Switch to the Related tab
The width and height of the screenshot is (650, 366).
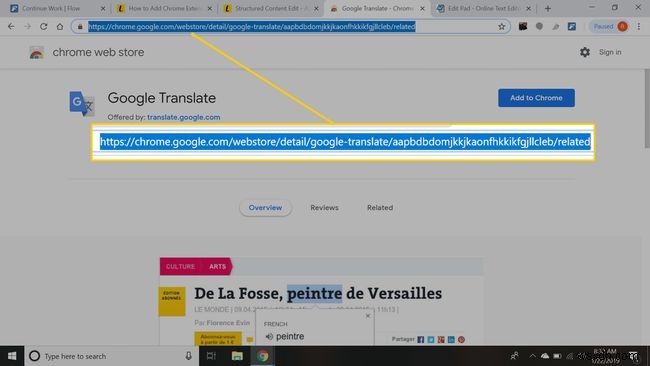click(380, 208)
